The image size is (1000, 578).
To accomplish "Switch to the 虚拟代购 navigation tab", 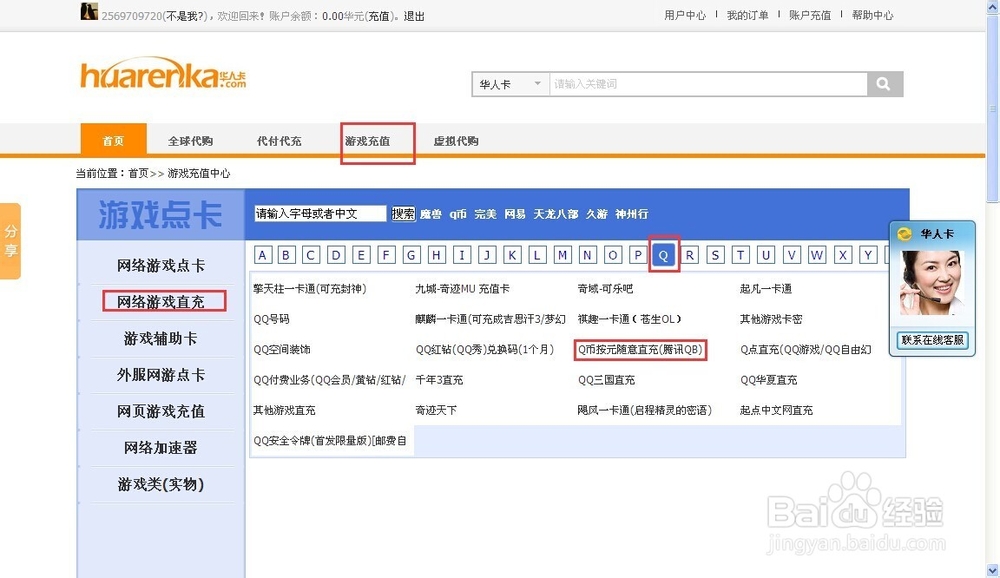I will tap(456, 140).
